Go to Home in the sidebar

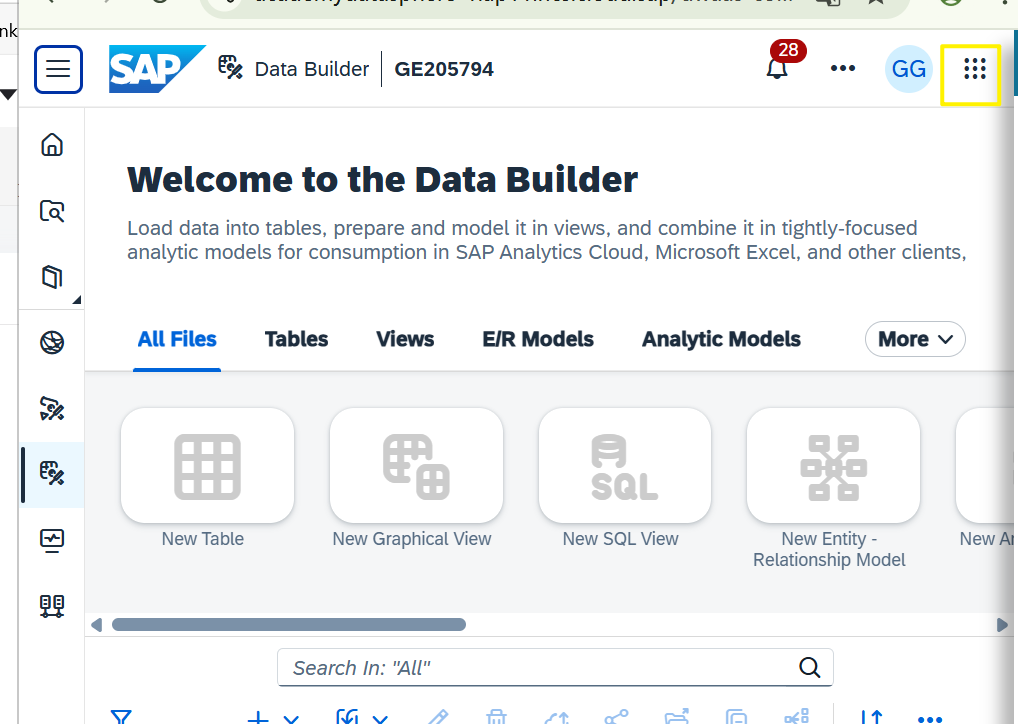(x=52, y=144)
